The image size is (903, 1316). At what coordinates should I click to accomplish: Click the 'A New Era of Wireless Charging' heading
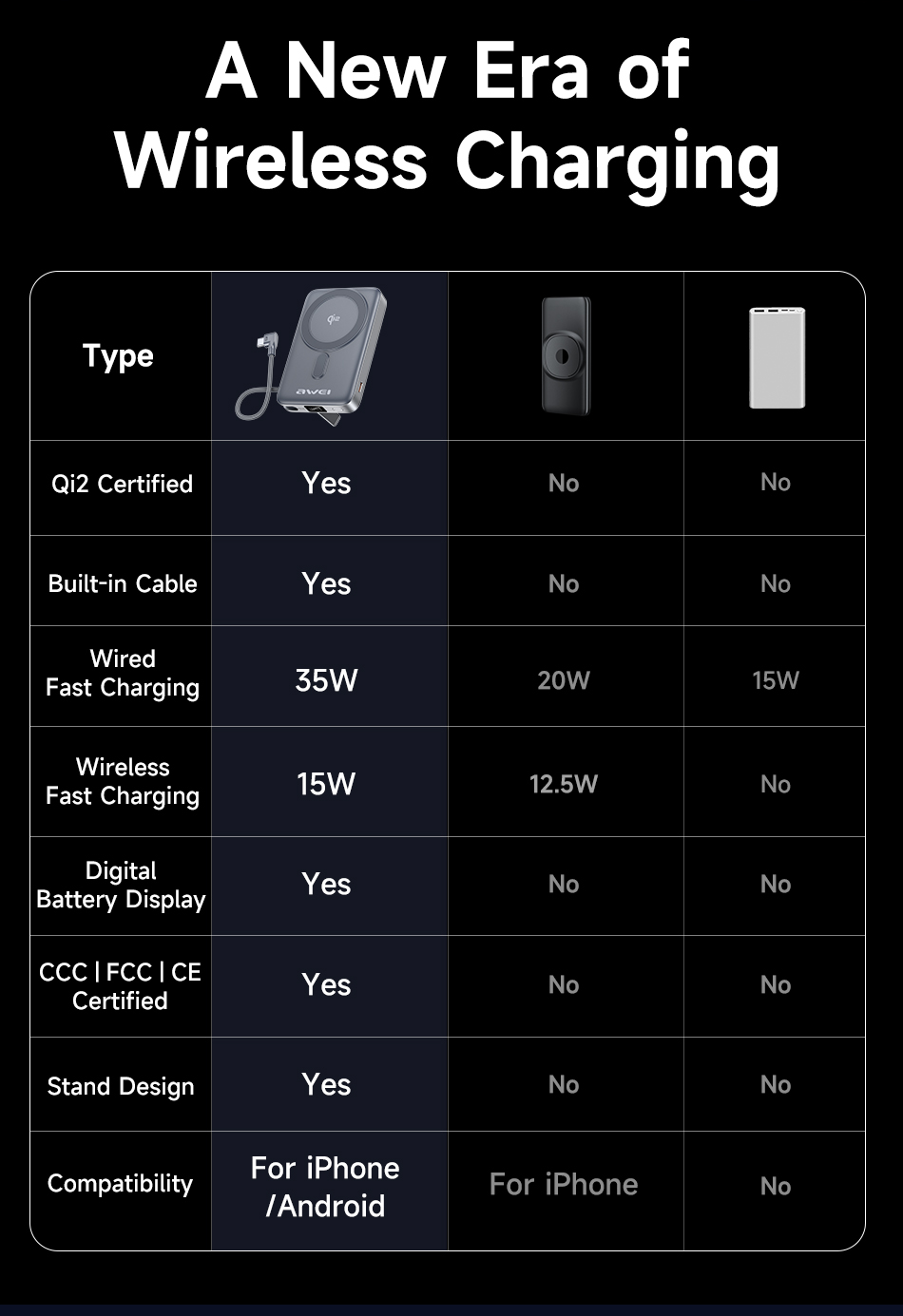(448, 115)
